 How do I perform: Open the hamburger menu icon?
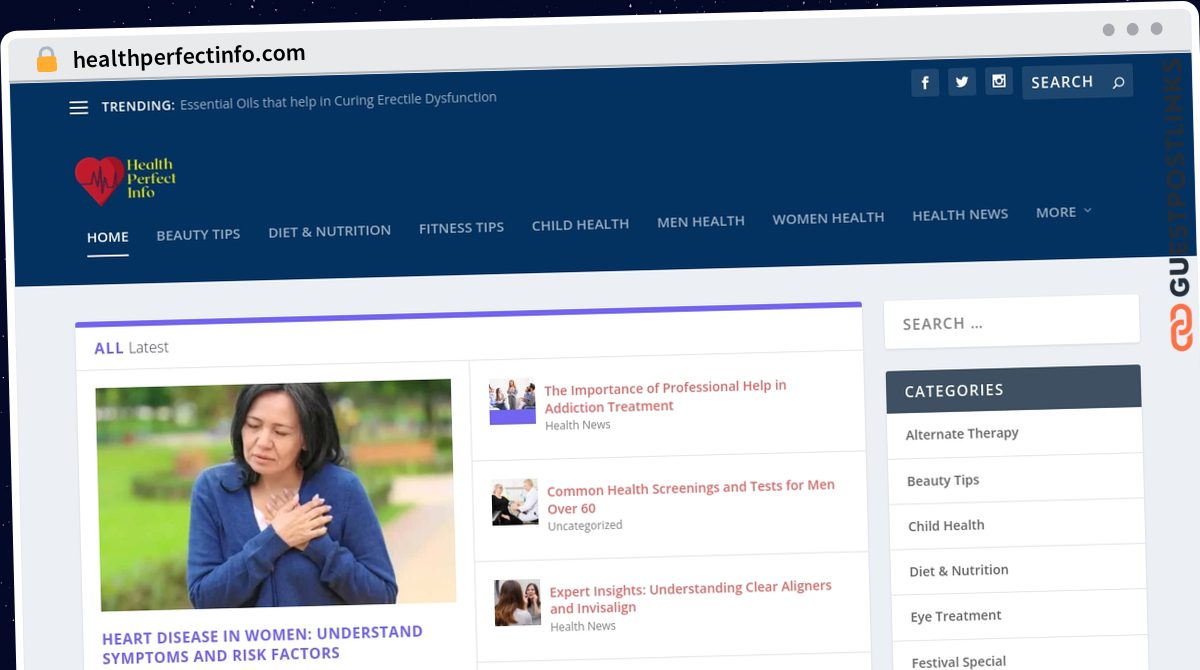pos(79,107)
